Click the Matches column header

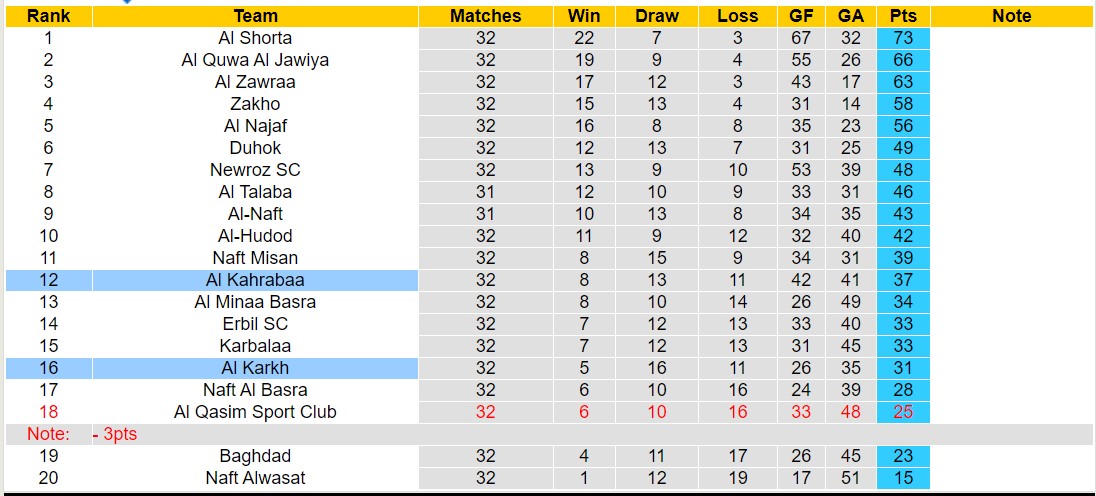click(485, 16)
